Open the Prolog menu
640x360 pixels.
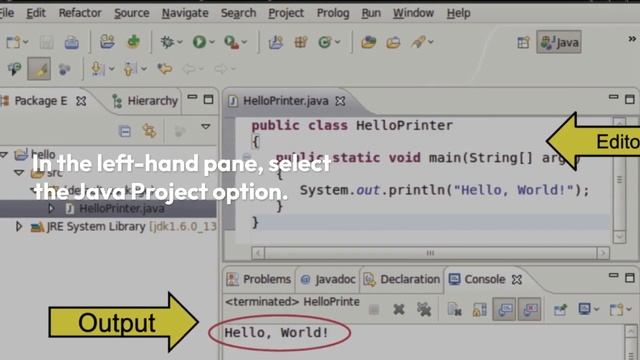coord(333,13)
